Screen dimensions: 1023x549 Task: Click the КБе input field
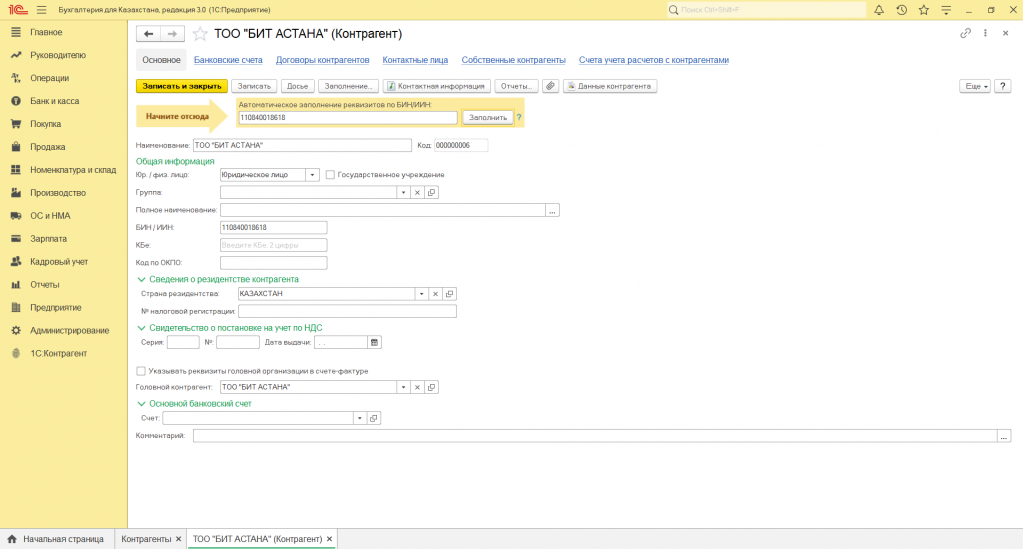point(273,245)
